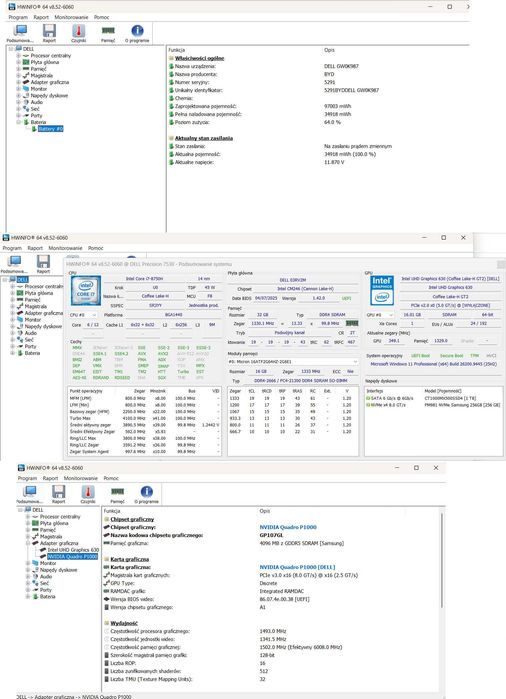The height and width of the screenshot is (699, 506).
Task: Click the '11.870 V' battery voltage value
Action: [334, 162]
